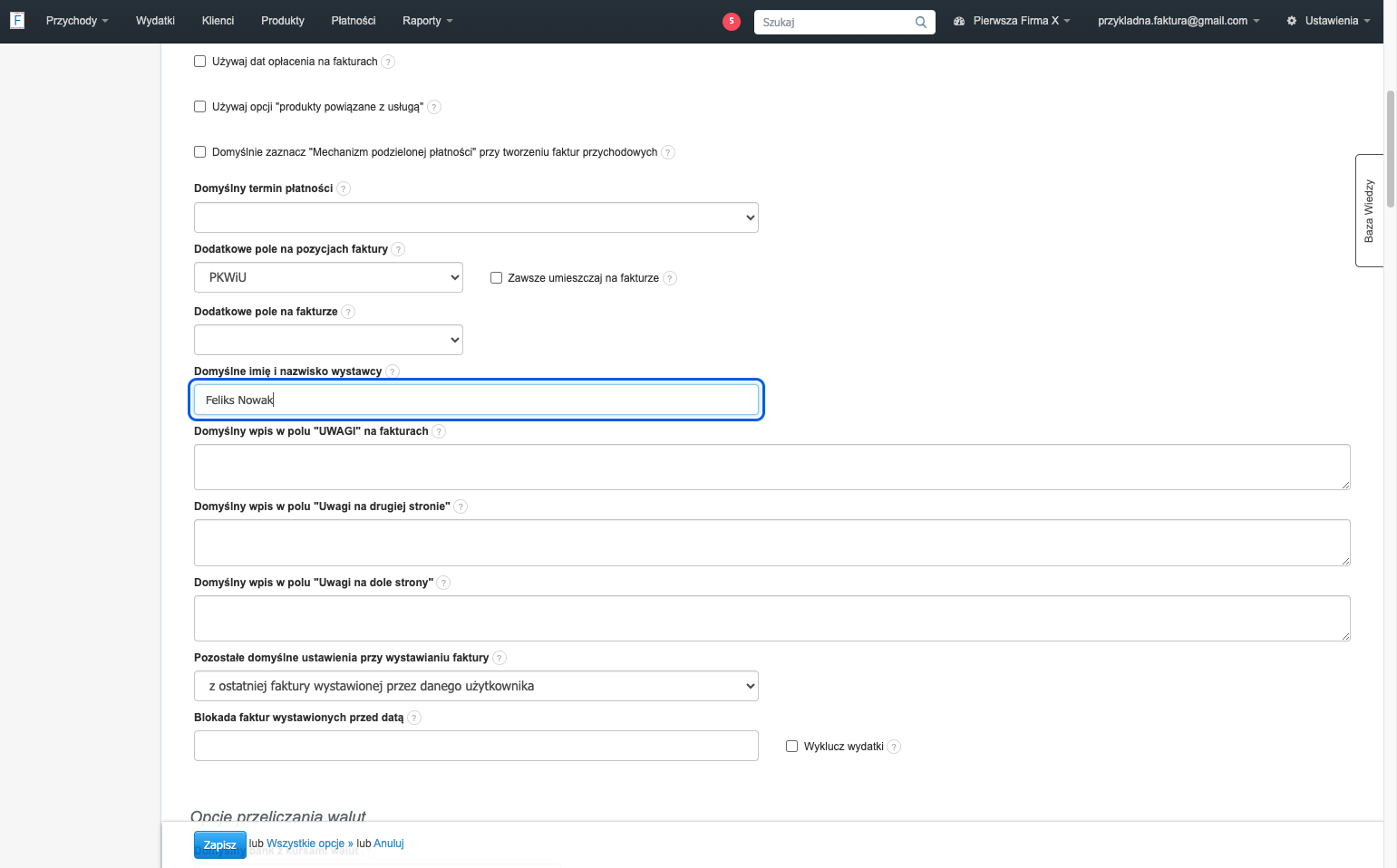This screenshot has height=868, width=1397.
Task: Open help for 'Wyklucz wydatki'
Action: [894, 747]
